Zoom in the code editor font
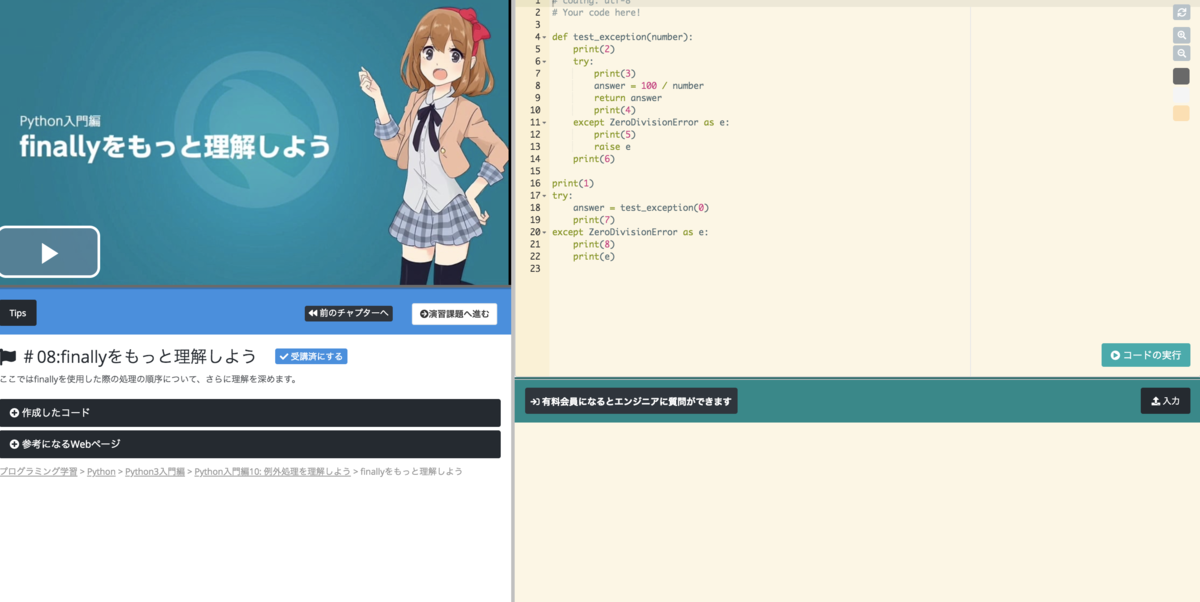1200x602 pixels. pos(1181,35)
